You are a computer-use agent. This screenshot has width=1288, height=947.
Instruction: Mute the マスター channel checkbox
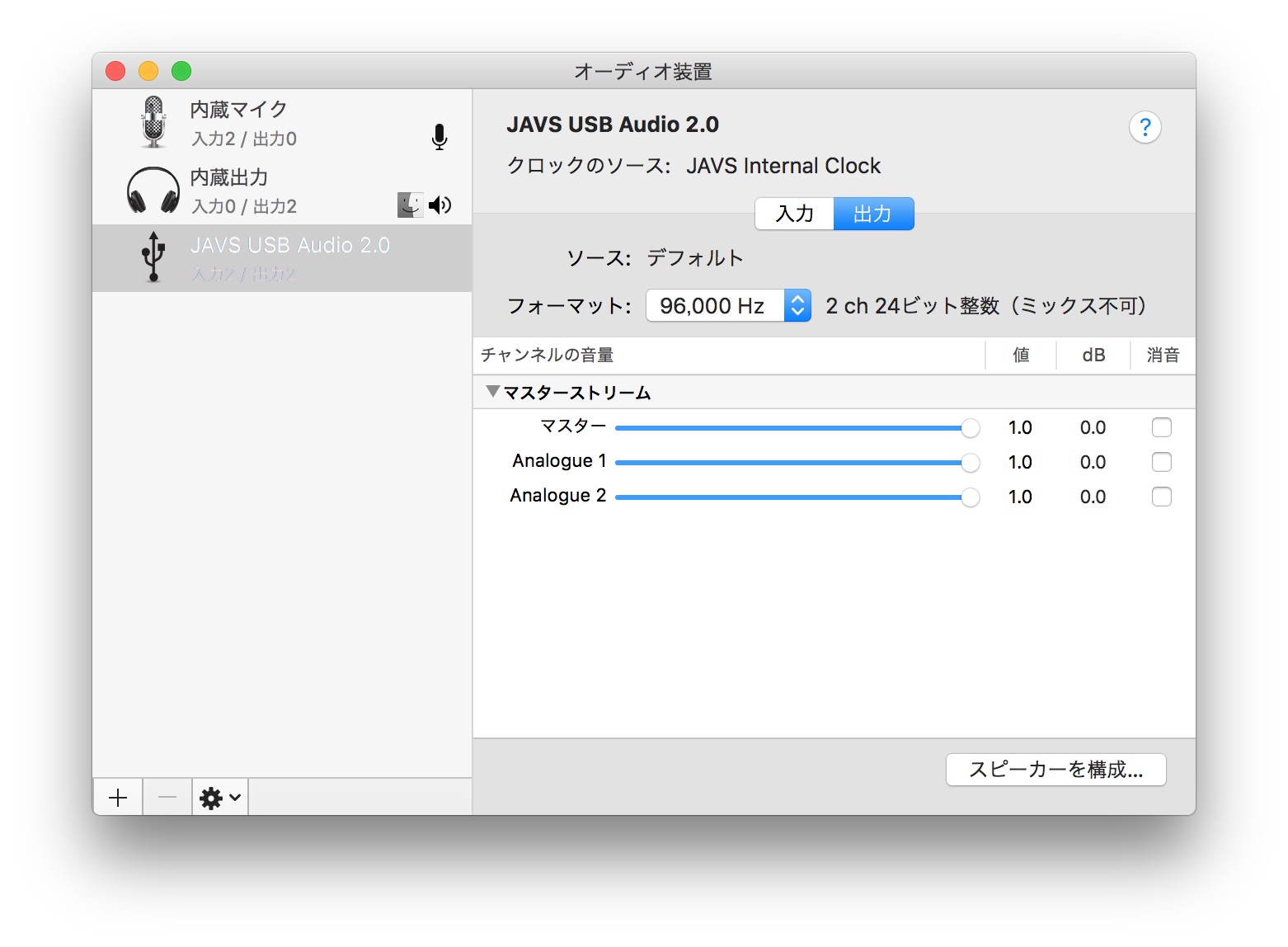click(1162, 427)
